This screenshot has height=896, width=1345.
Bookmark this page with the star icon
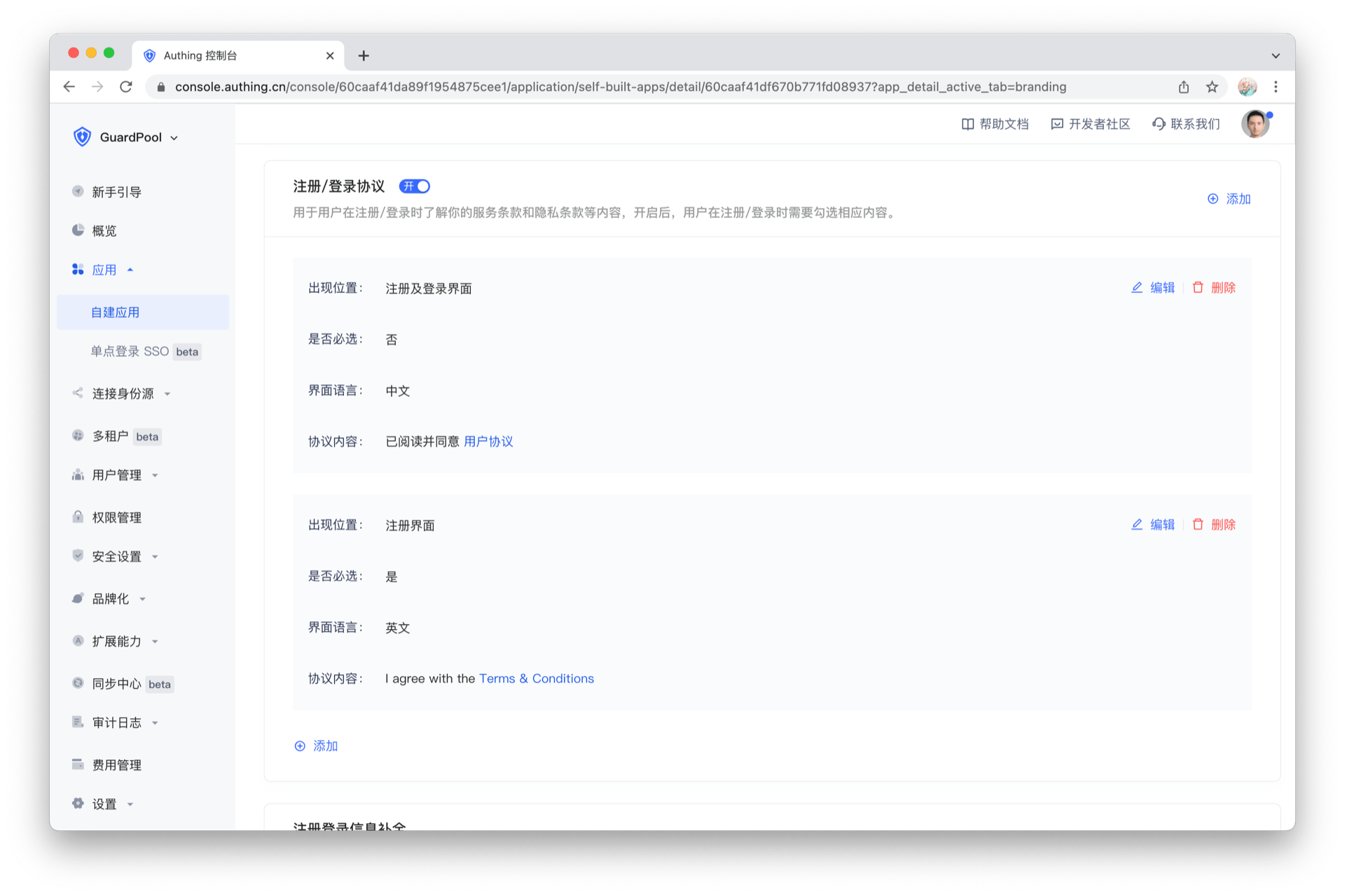[x=1212, y=87]
